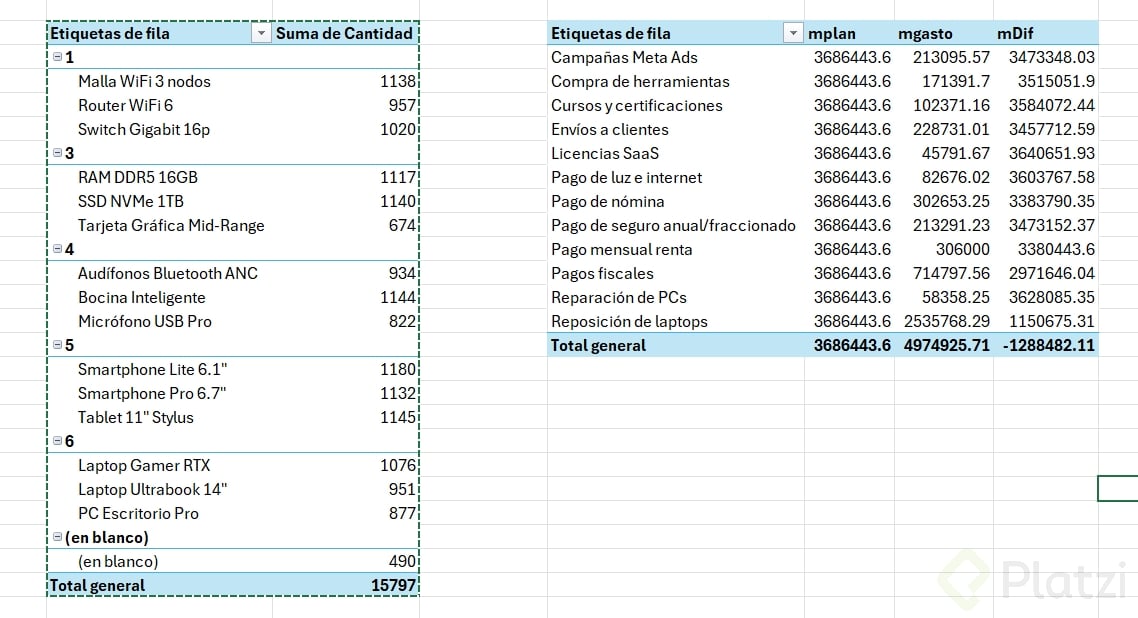Select the Reparación de PCs row label
Screen dimensions: 1138x618
[x=618, y=297]
